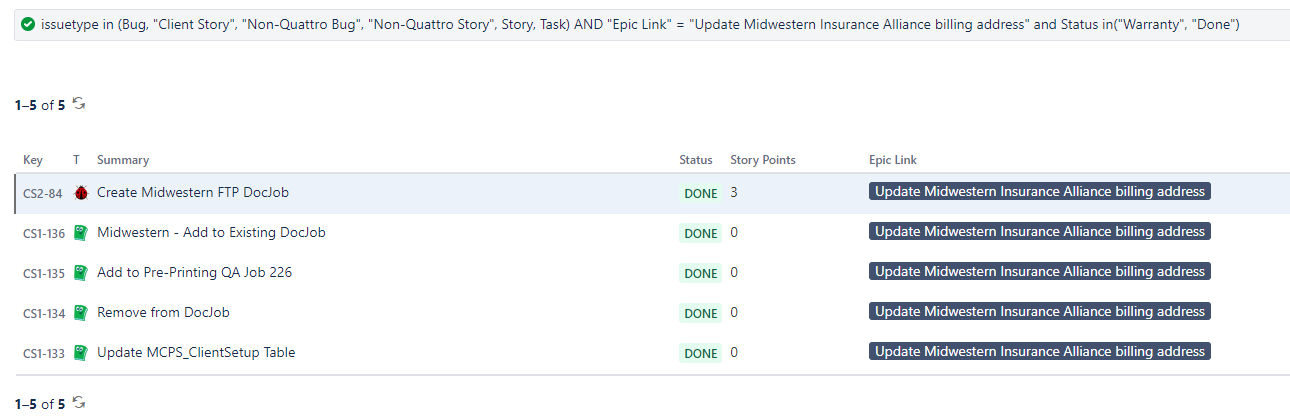Open 'Update MCPS_ClientSetup Table' summary
1290x420 pixels.
[196, 352]
